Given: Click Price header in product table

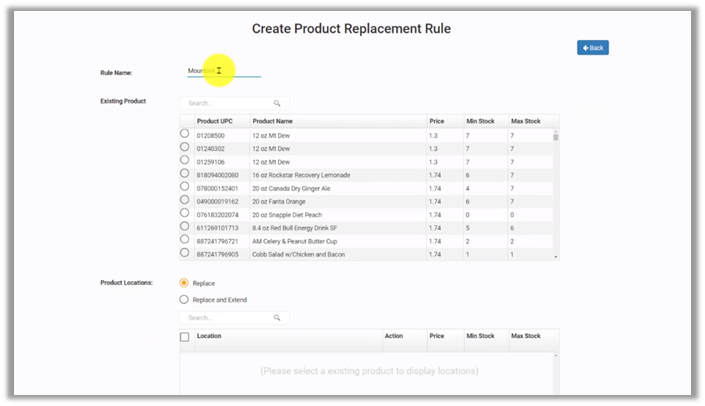Looking at the screenshot, I should point(436,121).
